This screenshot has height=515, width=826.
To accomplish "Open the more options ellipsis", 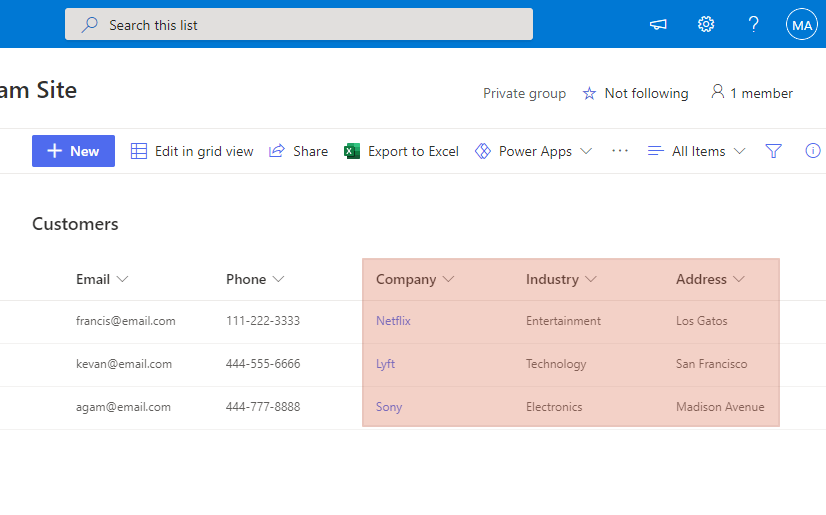I will coord(620,151).
